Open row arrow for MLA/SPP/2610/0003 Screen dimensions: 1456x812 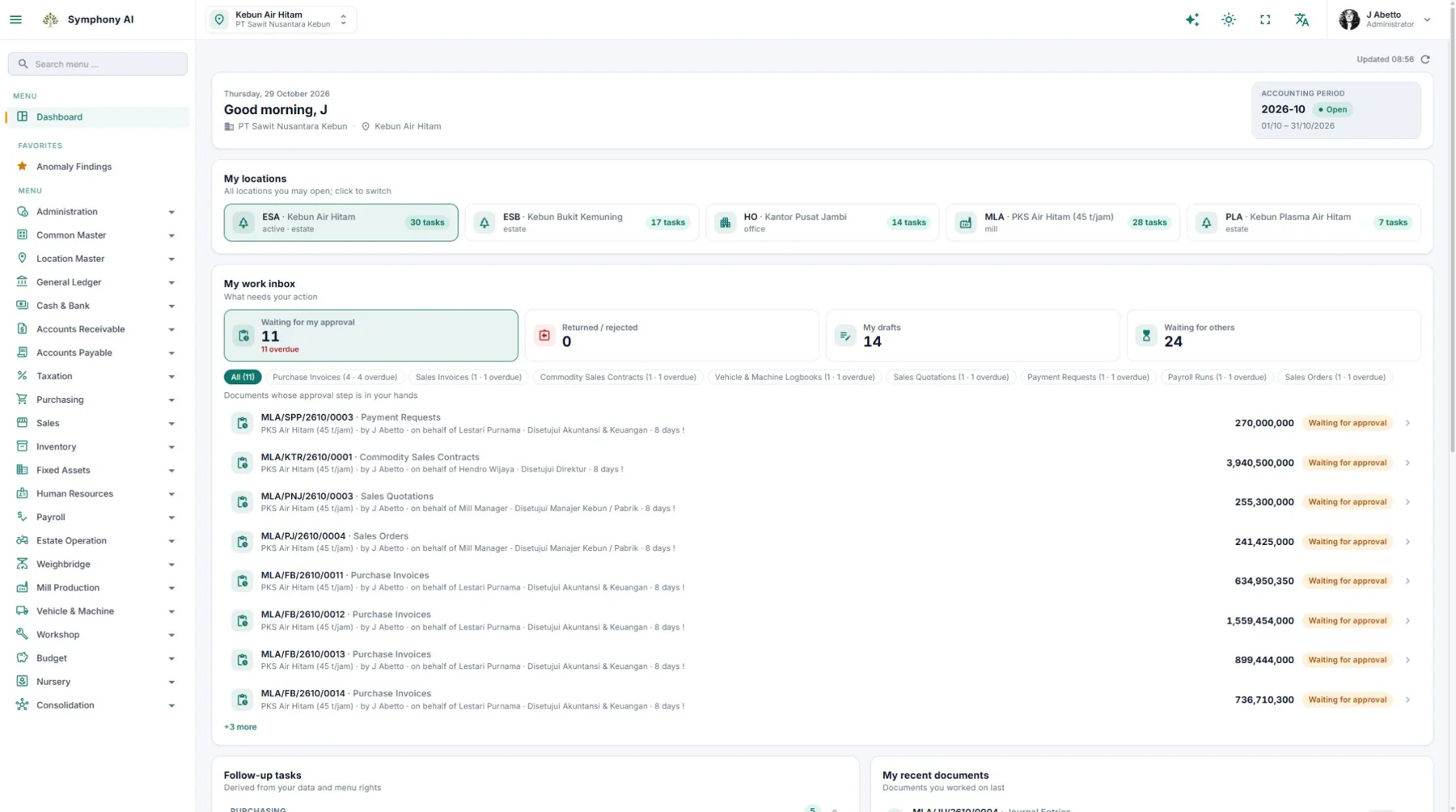click(x=1407, y=423)
